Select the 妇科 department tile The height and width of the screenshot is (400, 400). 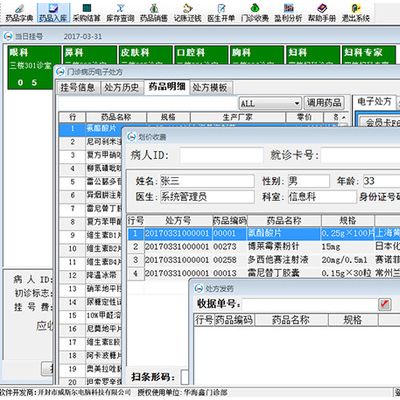click(x=313, y=55)
